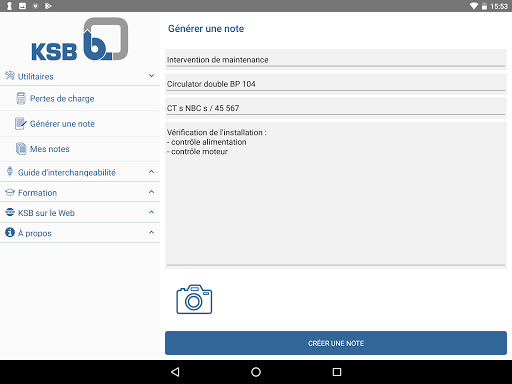The image size is (512, 384).
Task: Click the Guide d'interchangeabilité icon
Action: [10, 171]
